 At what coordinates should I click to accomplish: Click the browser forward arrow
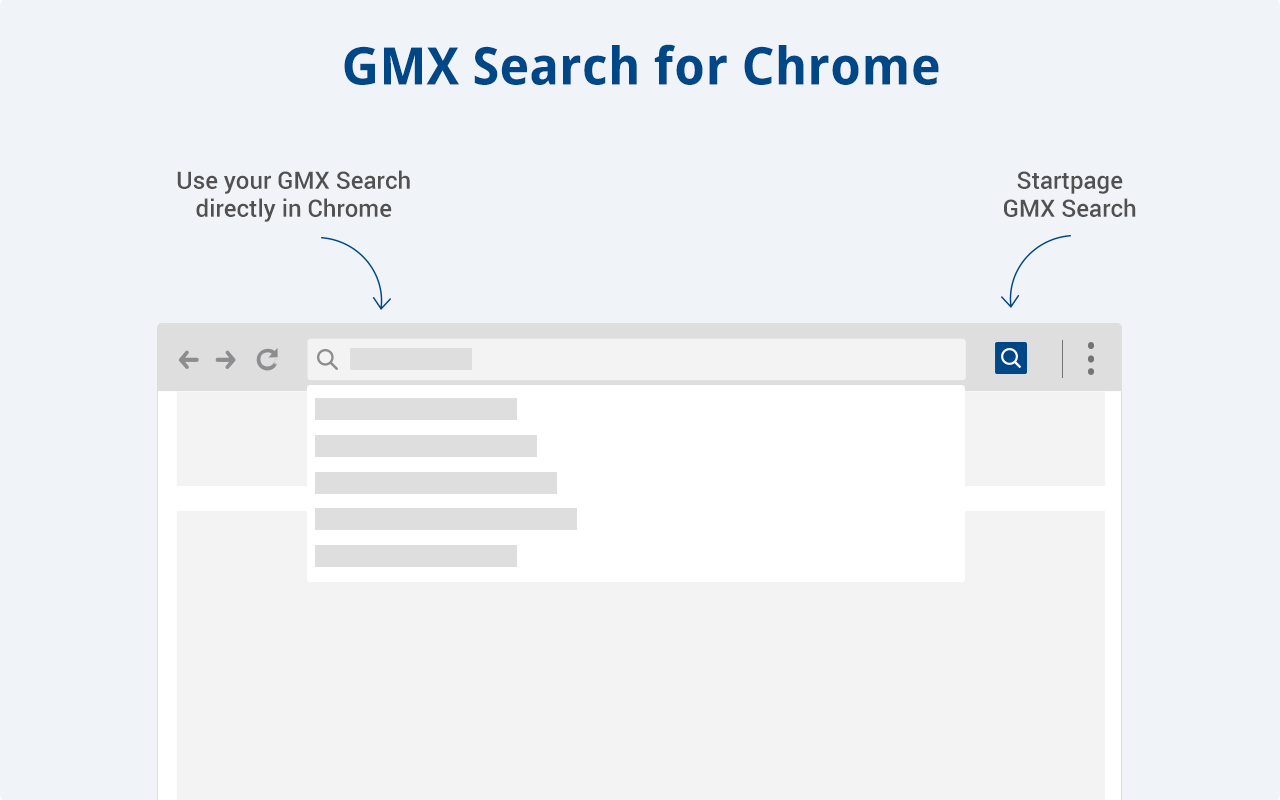pos(226,360)
